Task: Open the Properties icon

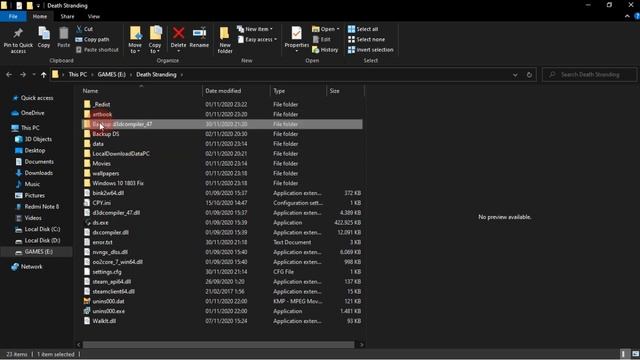Action: click(x=297, y=33)
